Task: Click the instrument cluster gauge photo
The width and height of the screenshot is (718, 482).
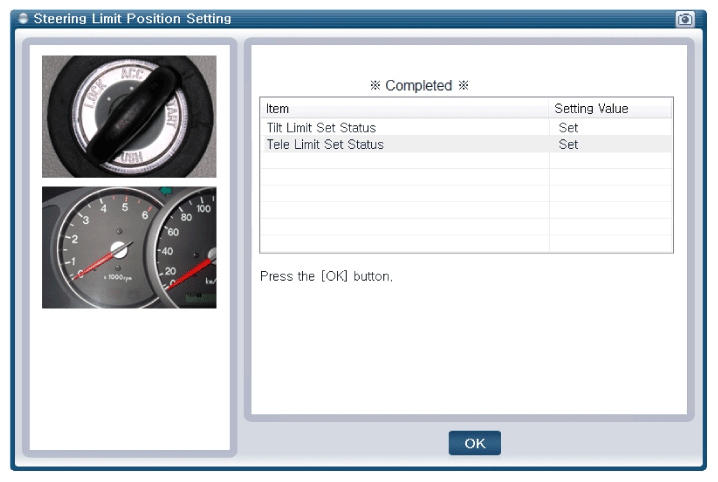Action: tap(129, 247)
